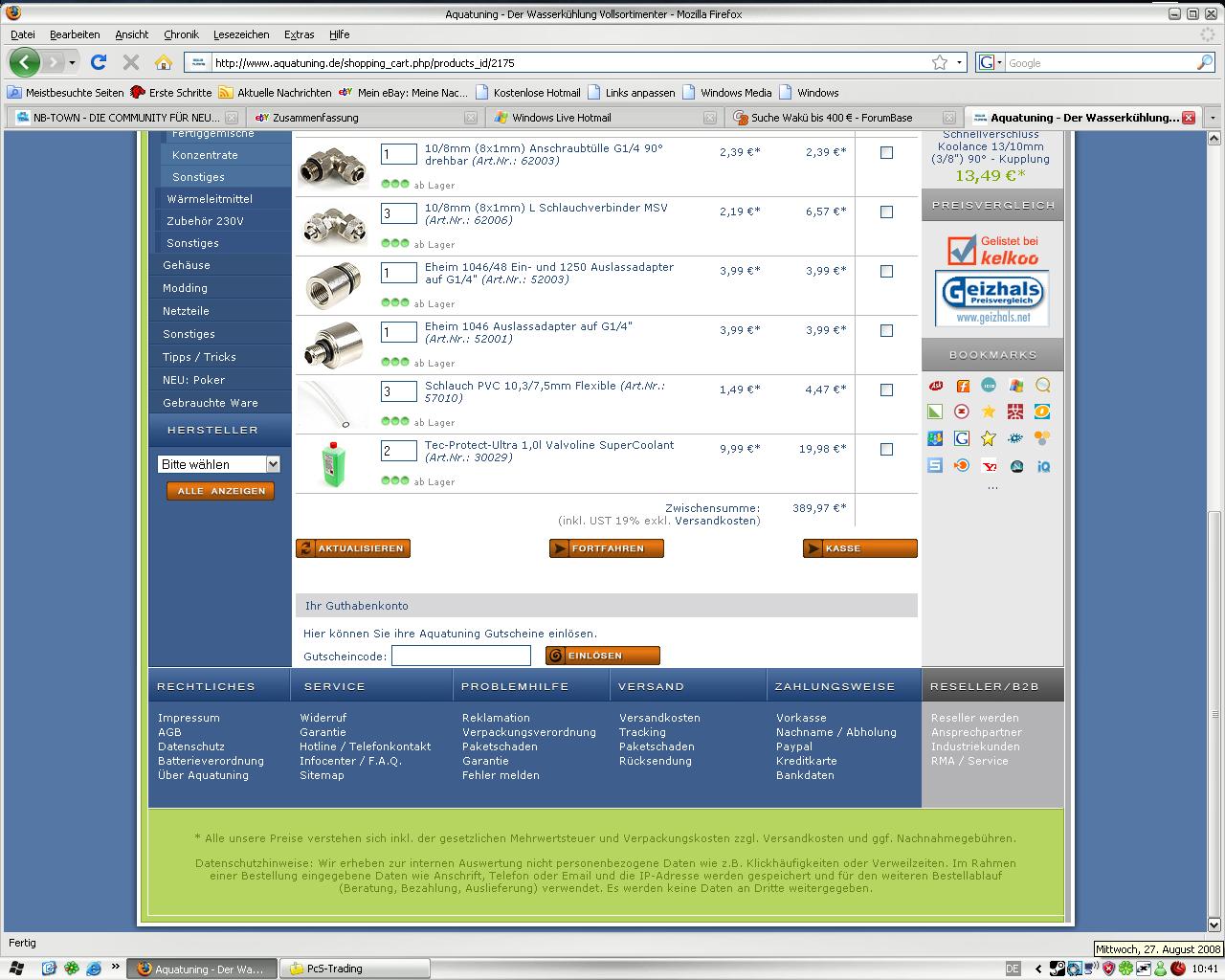Viewport: 1225px width, 980px height.
Task: Click the quantity field for Tec-Protect-Ultra
Action: 399,451
